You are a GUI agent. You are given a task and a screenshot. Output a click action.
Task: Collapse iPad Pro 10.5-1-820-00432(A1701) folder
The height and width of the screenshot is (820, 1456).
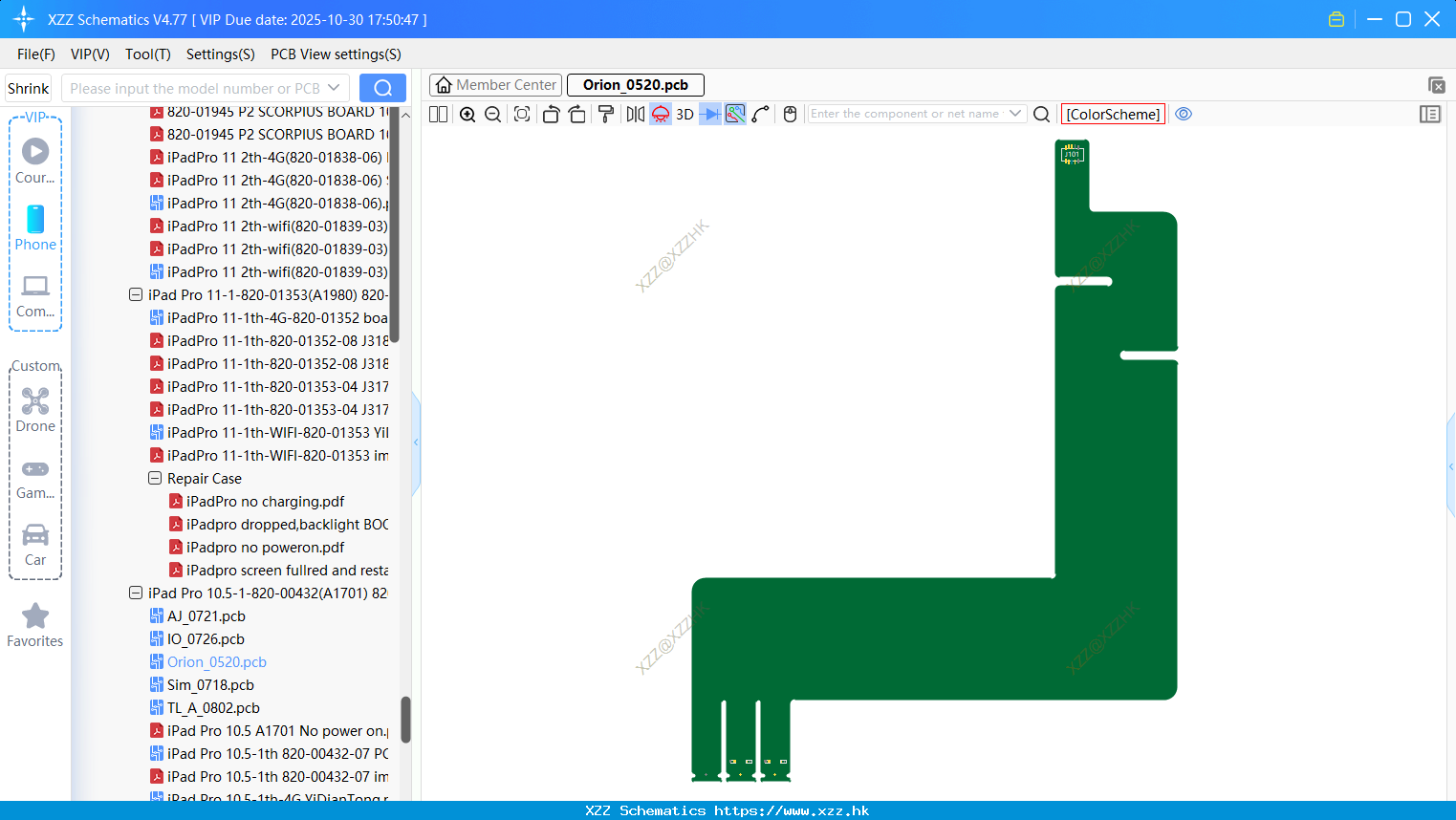(136, 593)
